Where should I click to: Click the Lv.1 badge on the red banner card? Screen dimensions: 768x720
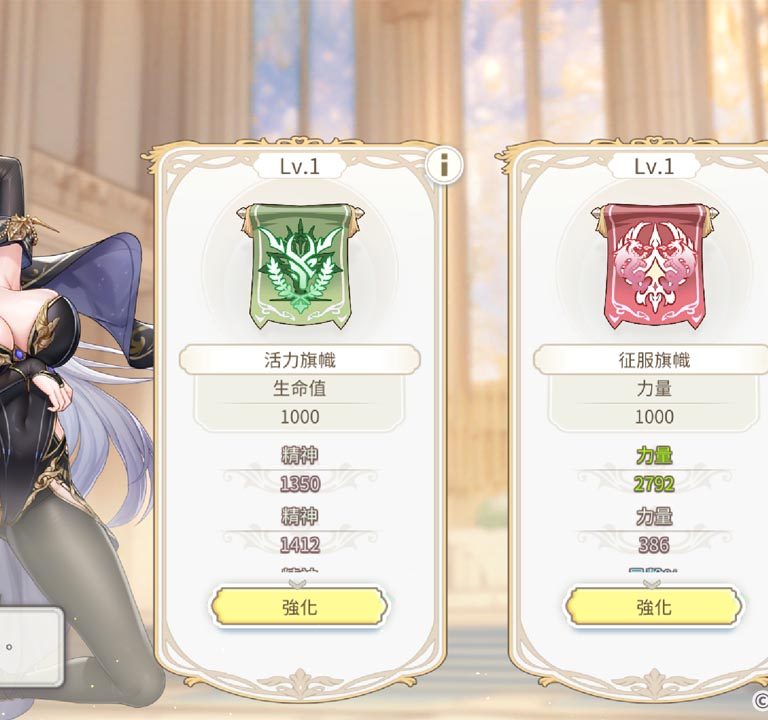[x=654, y=167]
